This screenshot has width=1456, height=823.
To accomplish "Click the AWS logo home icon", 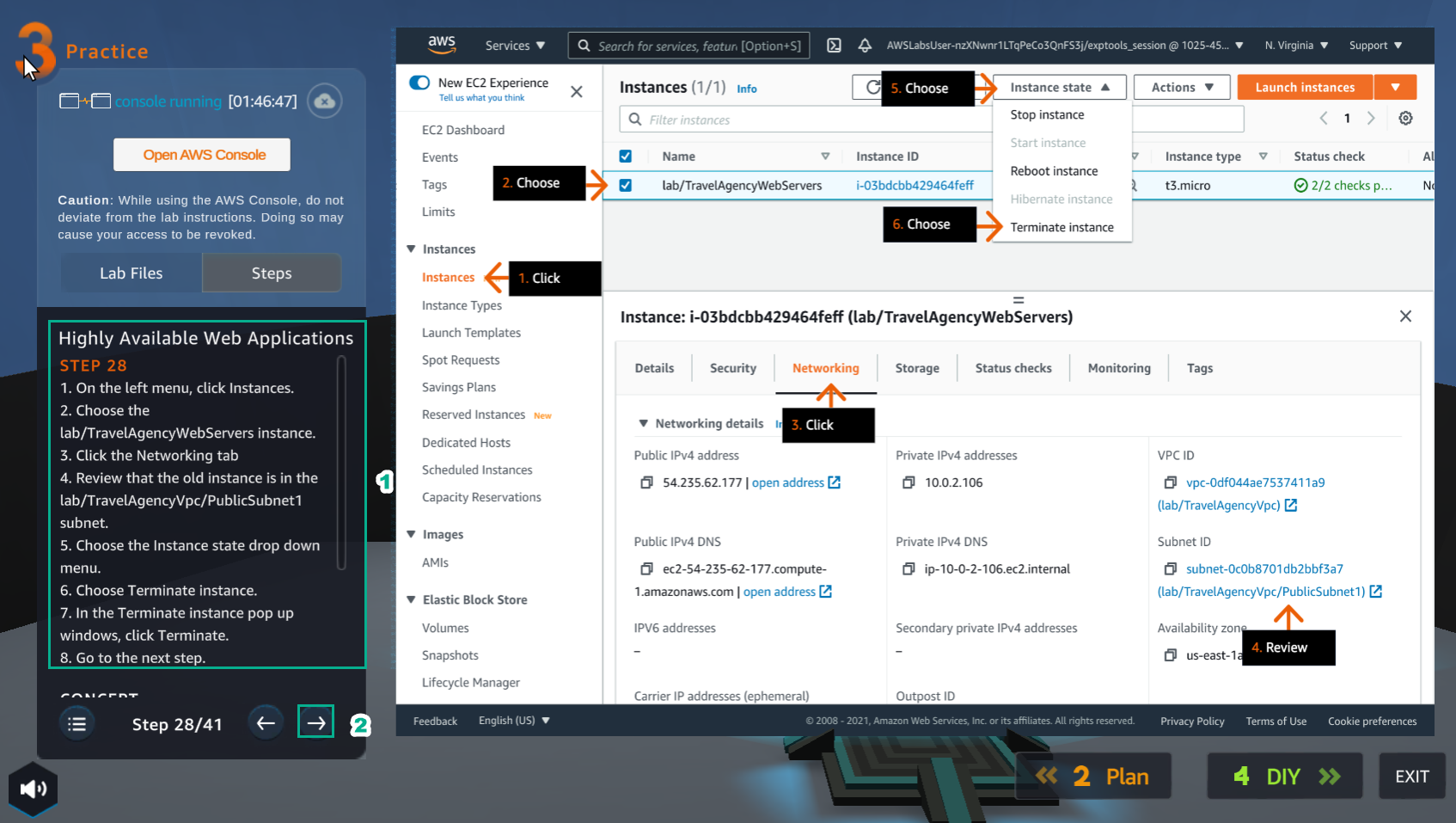I will tap(442, 44).
